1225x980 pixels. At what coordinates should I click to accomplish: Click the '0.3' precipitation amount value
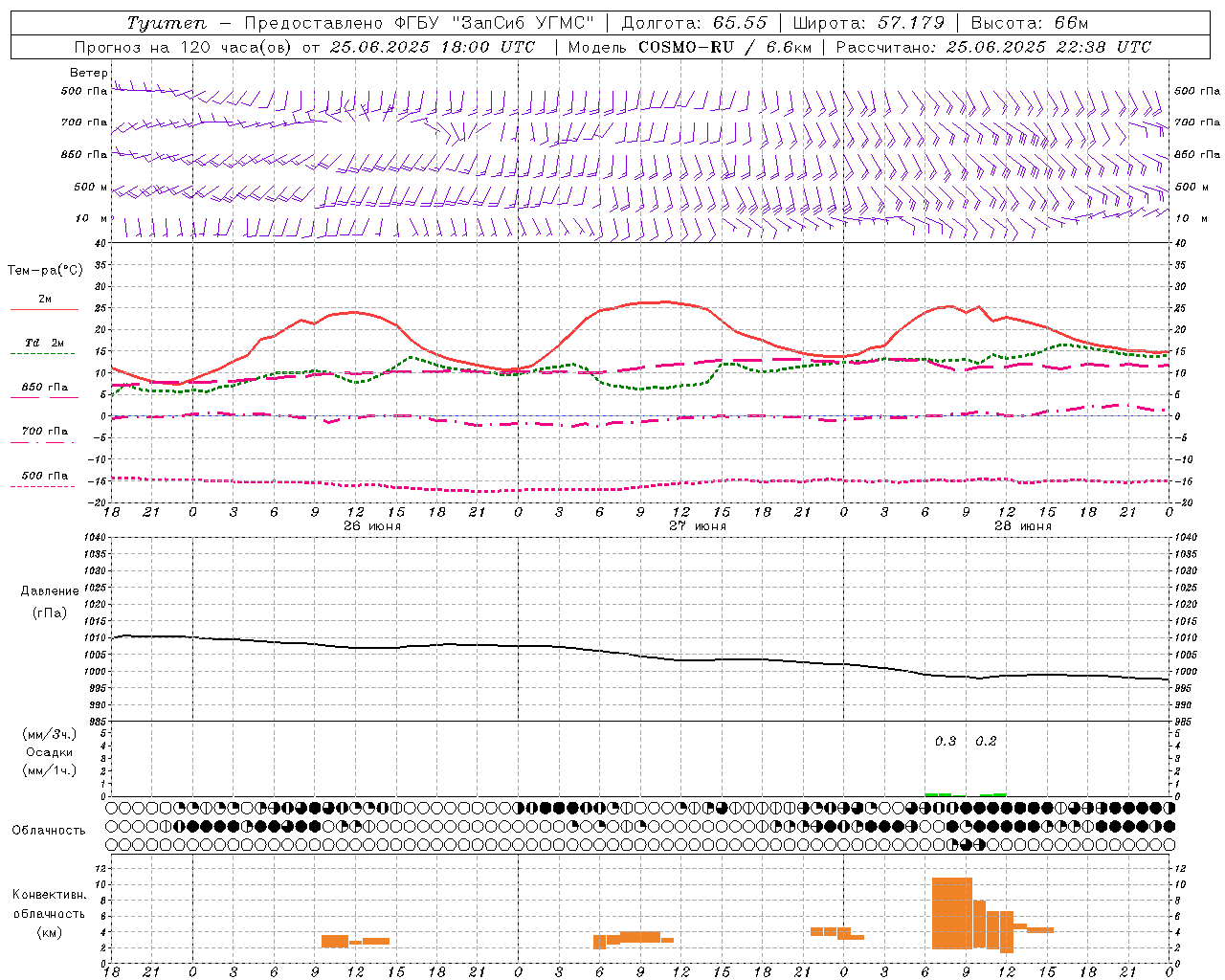pos(946,741)
